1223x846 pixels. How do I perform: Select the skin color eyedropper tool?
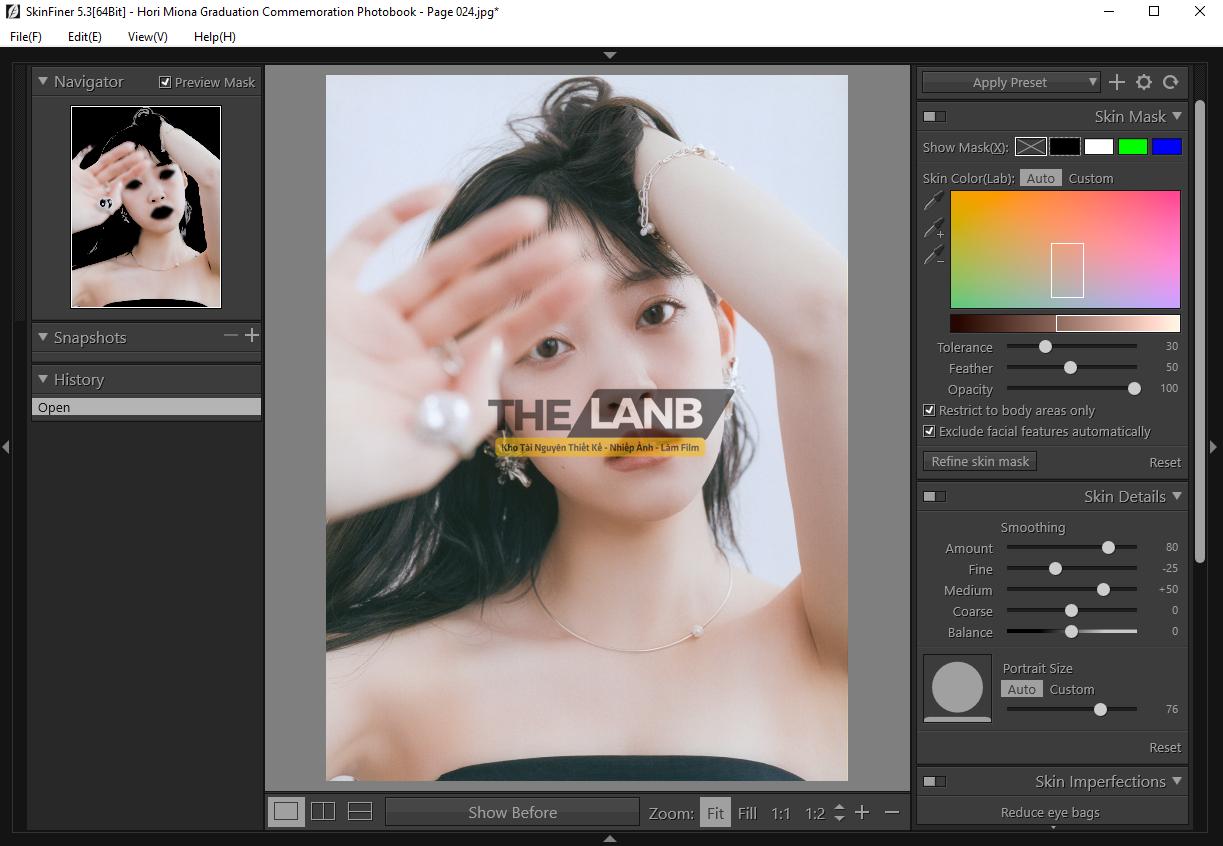tap(934, 201)
